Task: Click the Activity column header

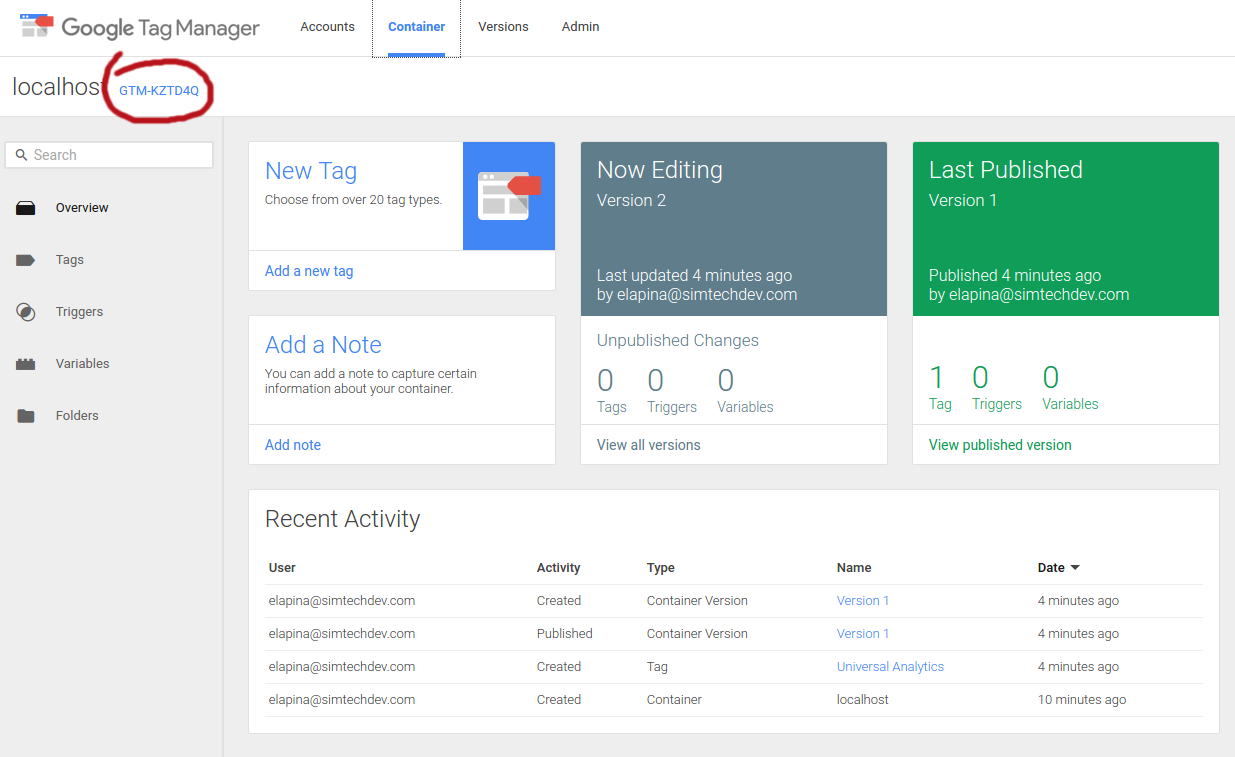Action: [558, 568]
